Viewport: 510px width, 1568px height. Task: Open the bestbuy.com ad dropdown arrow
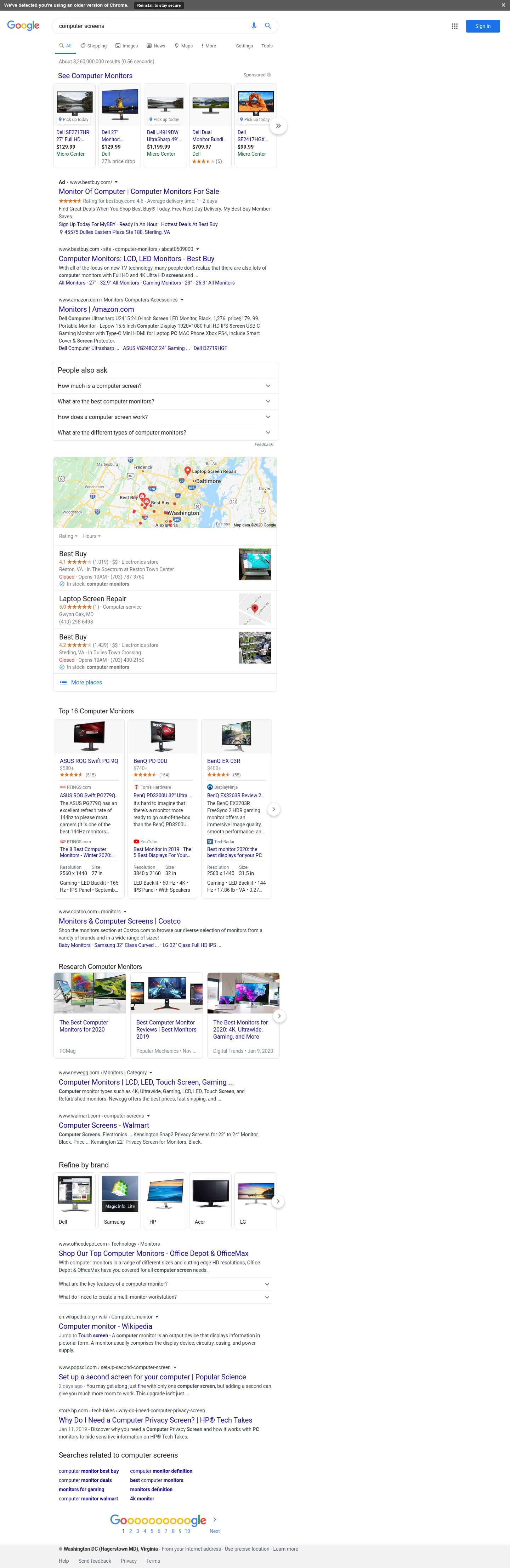(117, 182)
